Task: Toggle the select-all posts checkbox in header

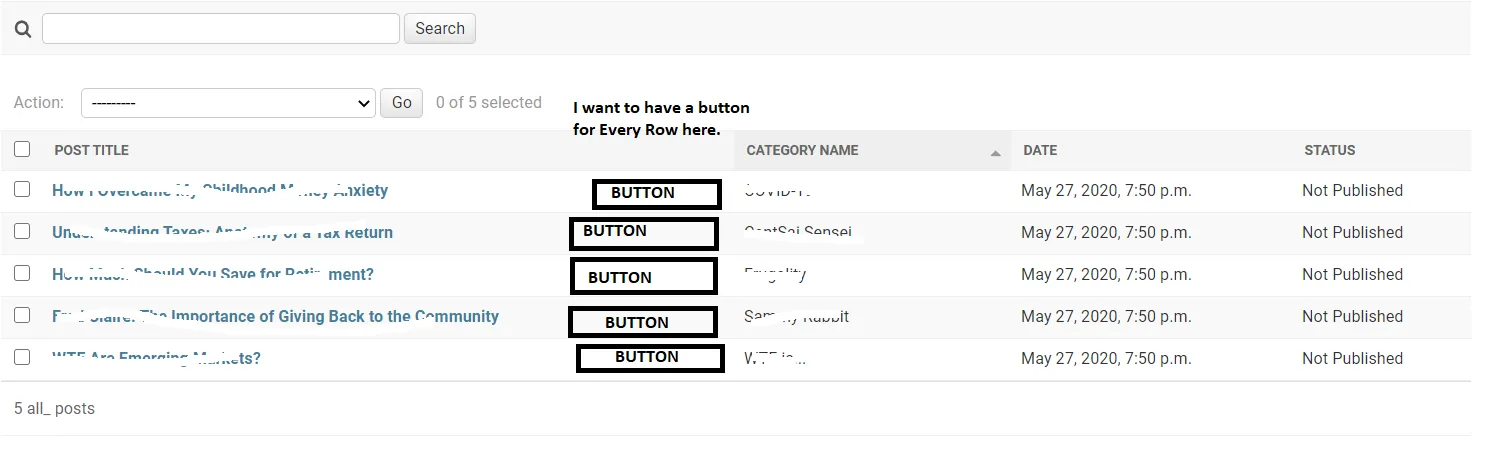Action: point(22,150)
